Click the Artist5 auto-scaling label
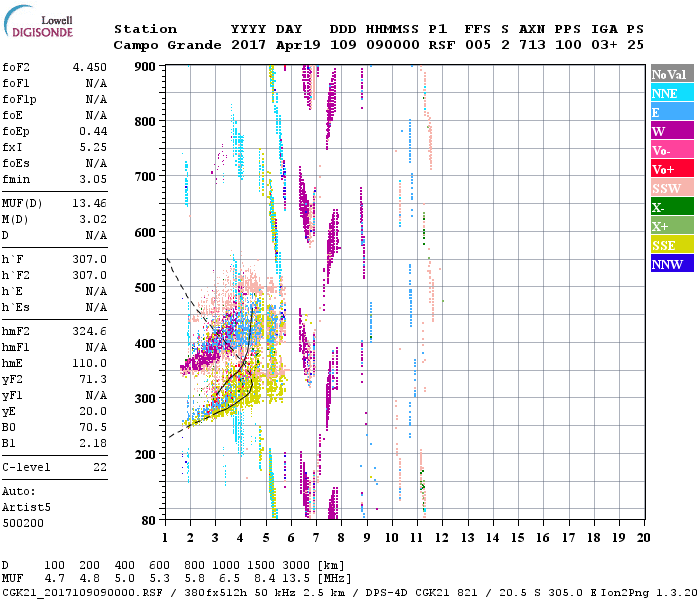This screenshot has height=600, width=700. 26,507
